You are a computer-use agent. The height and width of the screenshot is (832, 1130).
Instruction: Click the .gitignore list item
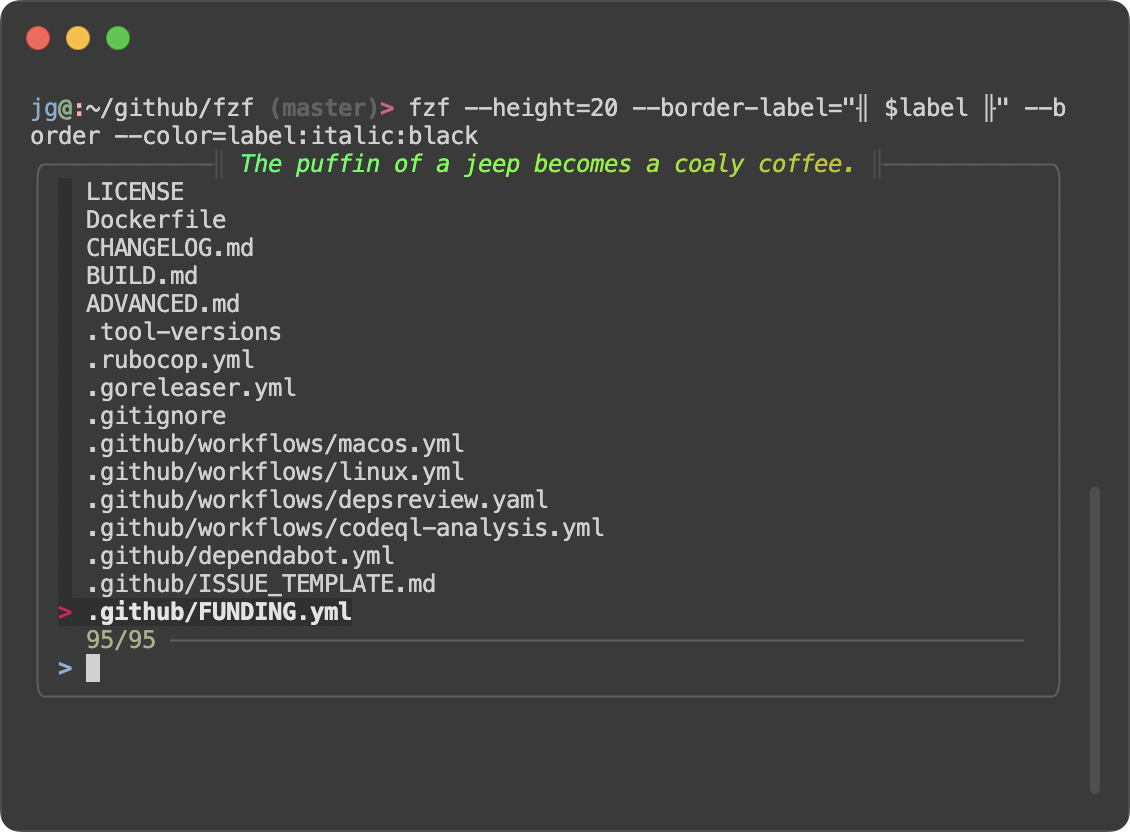click(x=156, y=415)
